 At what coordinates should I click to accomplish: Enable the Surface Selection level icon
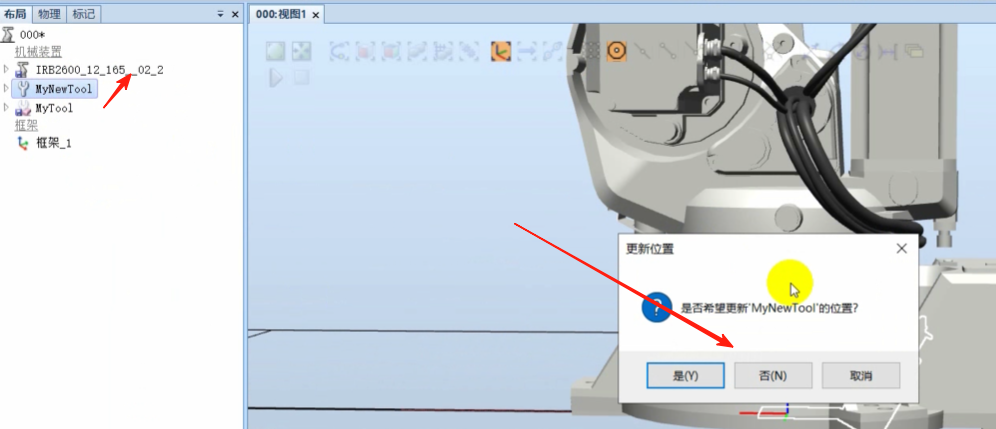tap(365, 51)
